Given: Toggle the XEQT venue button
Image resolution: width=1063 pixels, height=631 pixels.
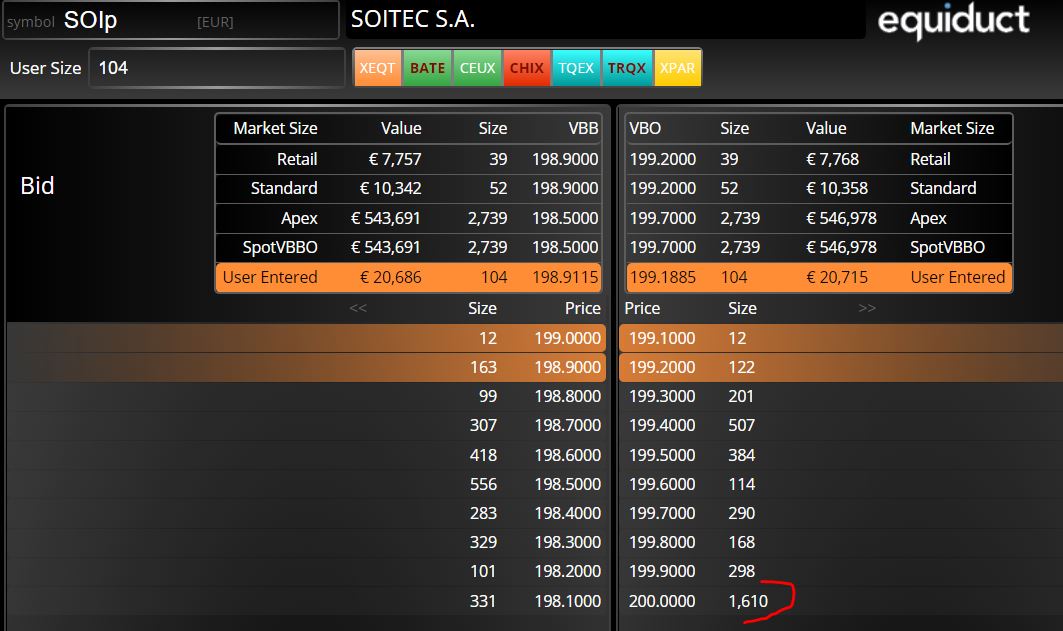Looking at the screenshot, I should pos(378,68).
